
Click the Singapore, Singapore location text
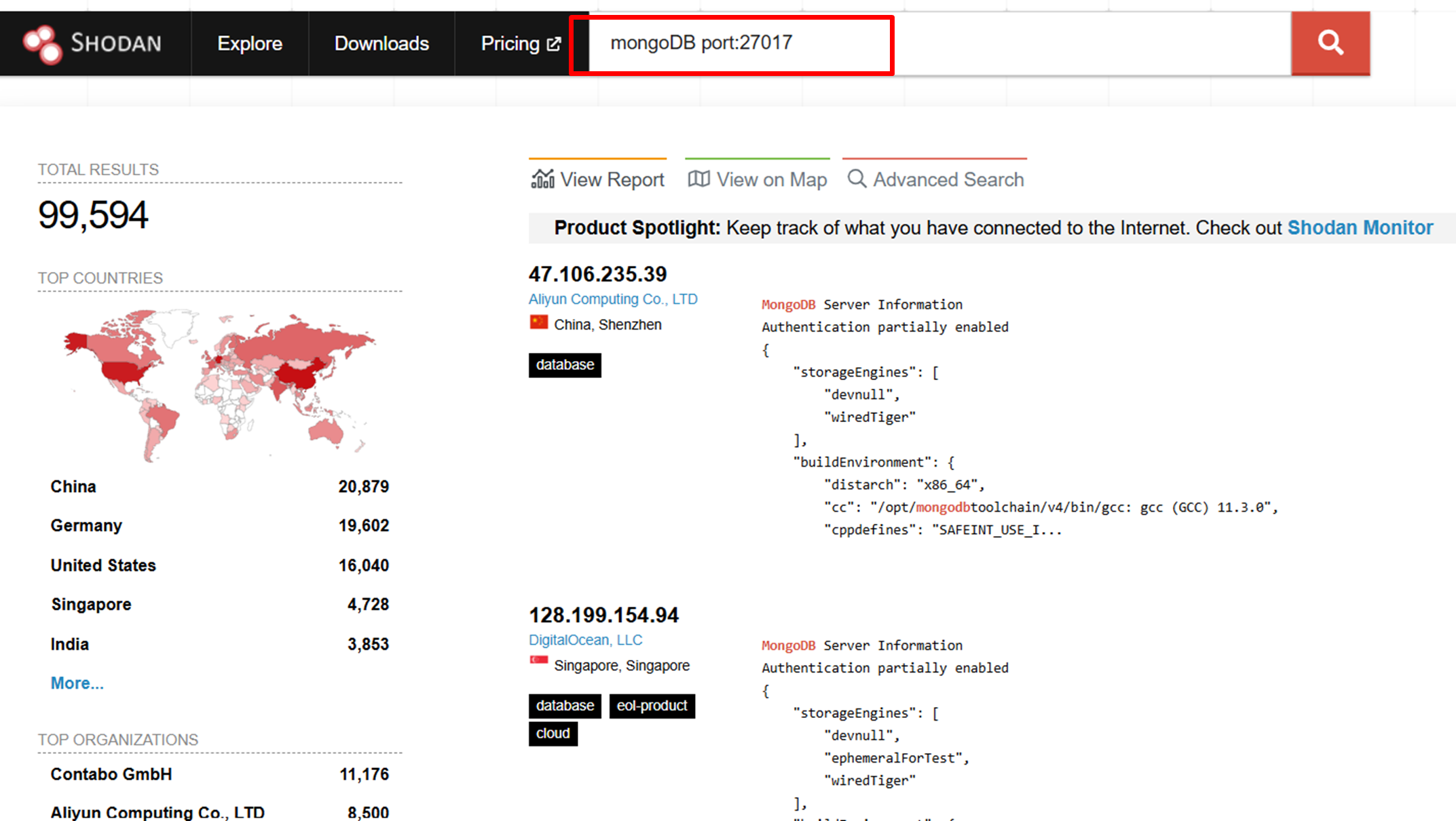pyautogui.click(x=622, y=666)
